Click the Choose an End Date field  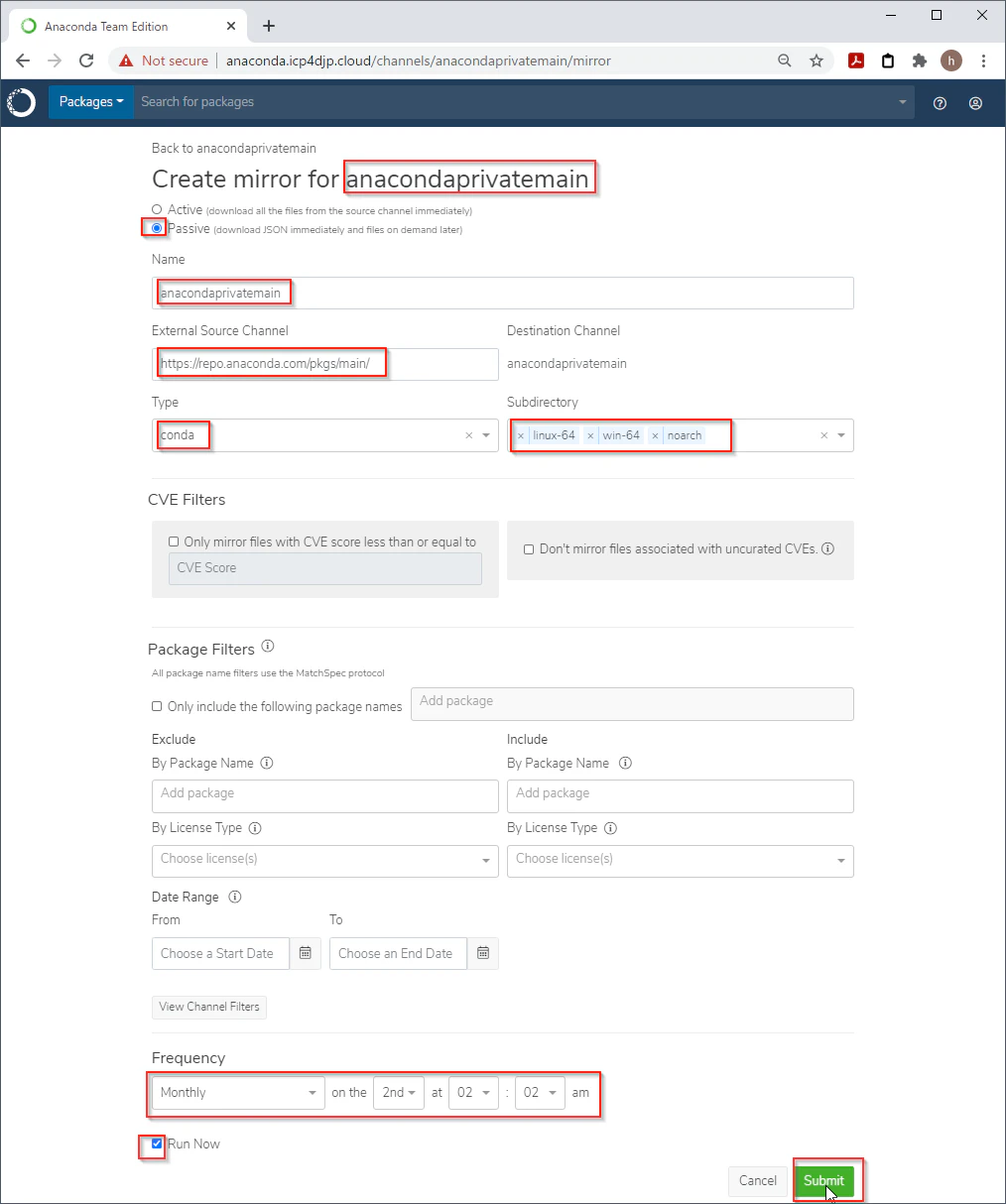point(398,953)
